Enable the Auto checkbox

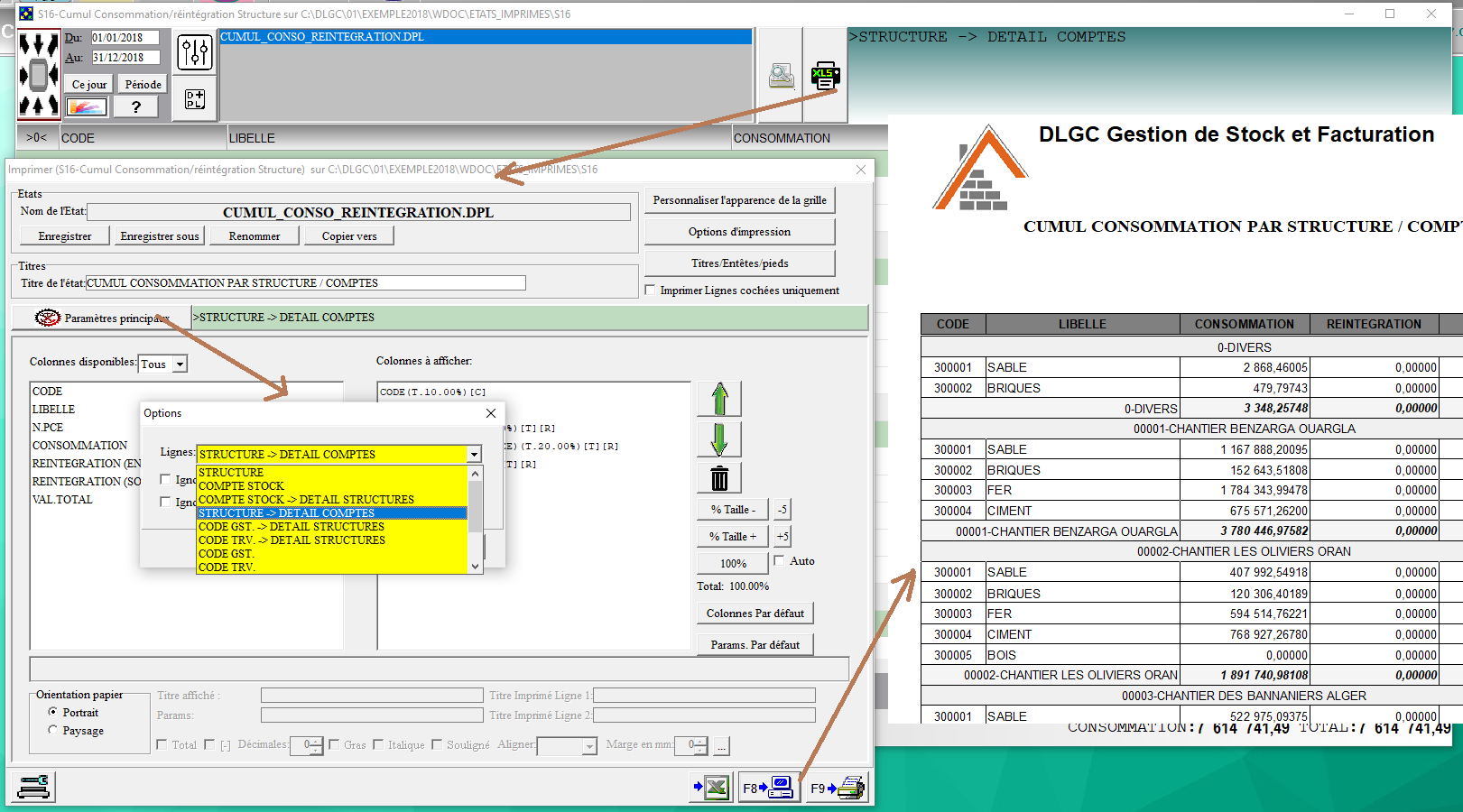(x=779, y=561)
